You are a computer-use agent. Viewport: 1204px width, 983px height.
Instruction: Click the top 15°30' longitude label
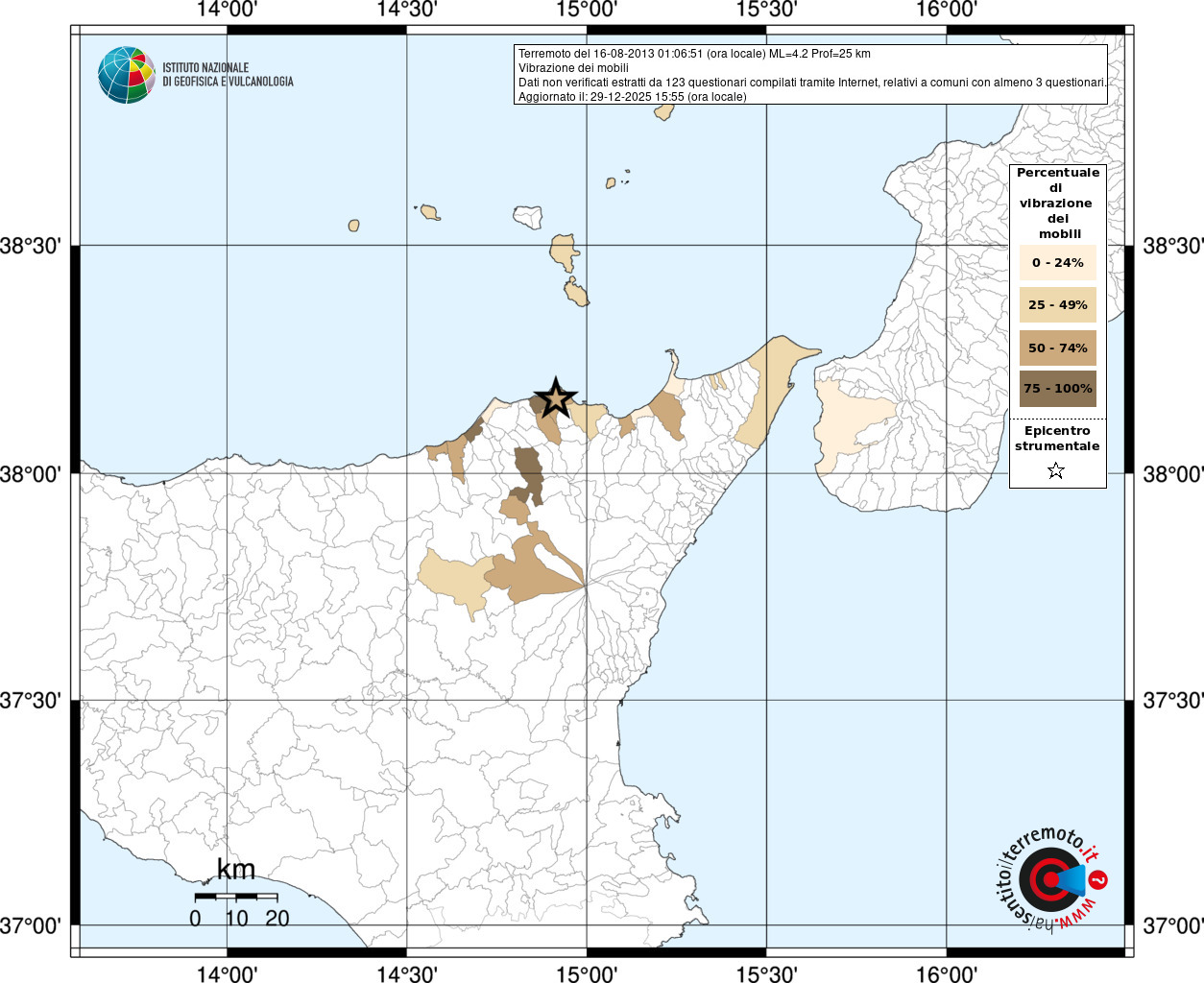[x=766, y=10]
